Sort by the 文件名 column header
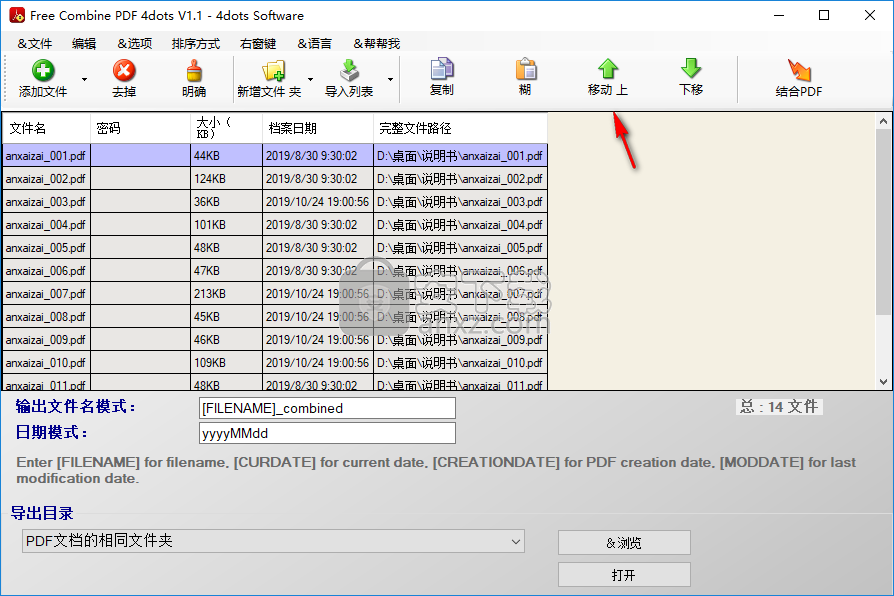 pyautogui.click(x=47, y=128)
